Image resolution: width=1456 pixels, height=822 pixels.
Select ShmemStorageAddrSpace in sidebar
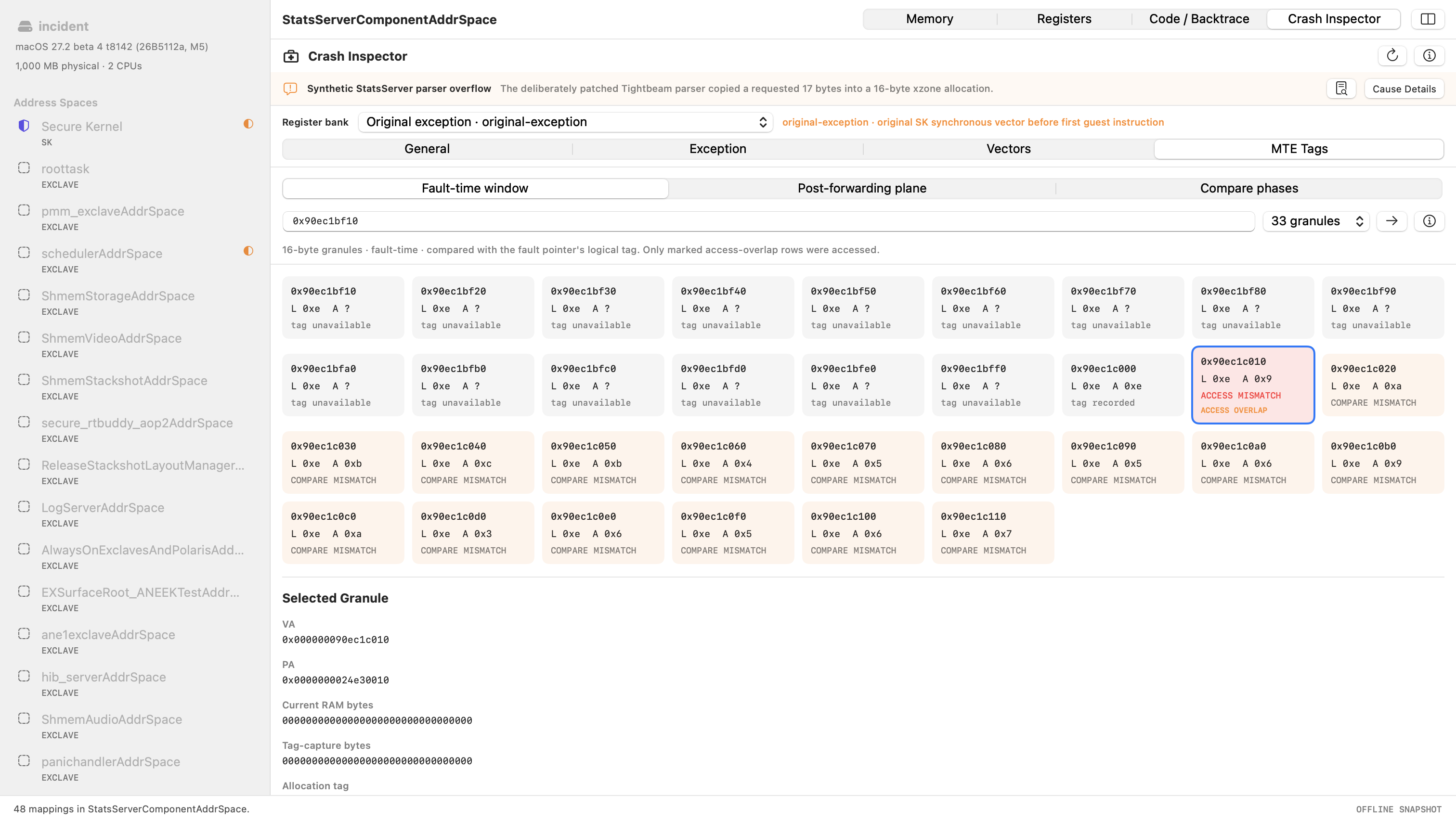[134, 303]
